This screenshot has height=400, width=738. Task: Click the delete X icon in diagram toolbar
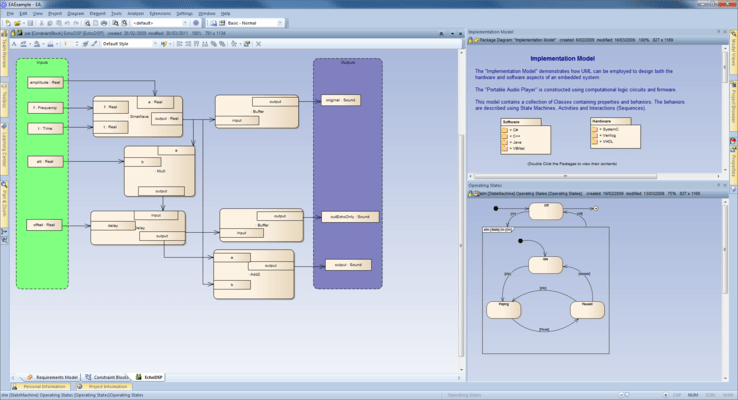click(258, 44)
